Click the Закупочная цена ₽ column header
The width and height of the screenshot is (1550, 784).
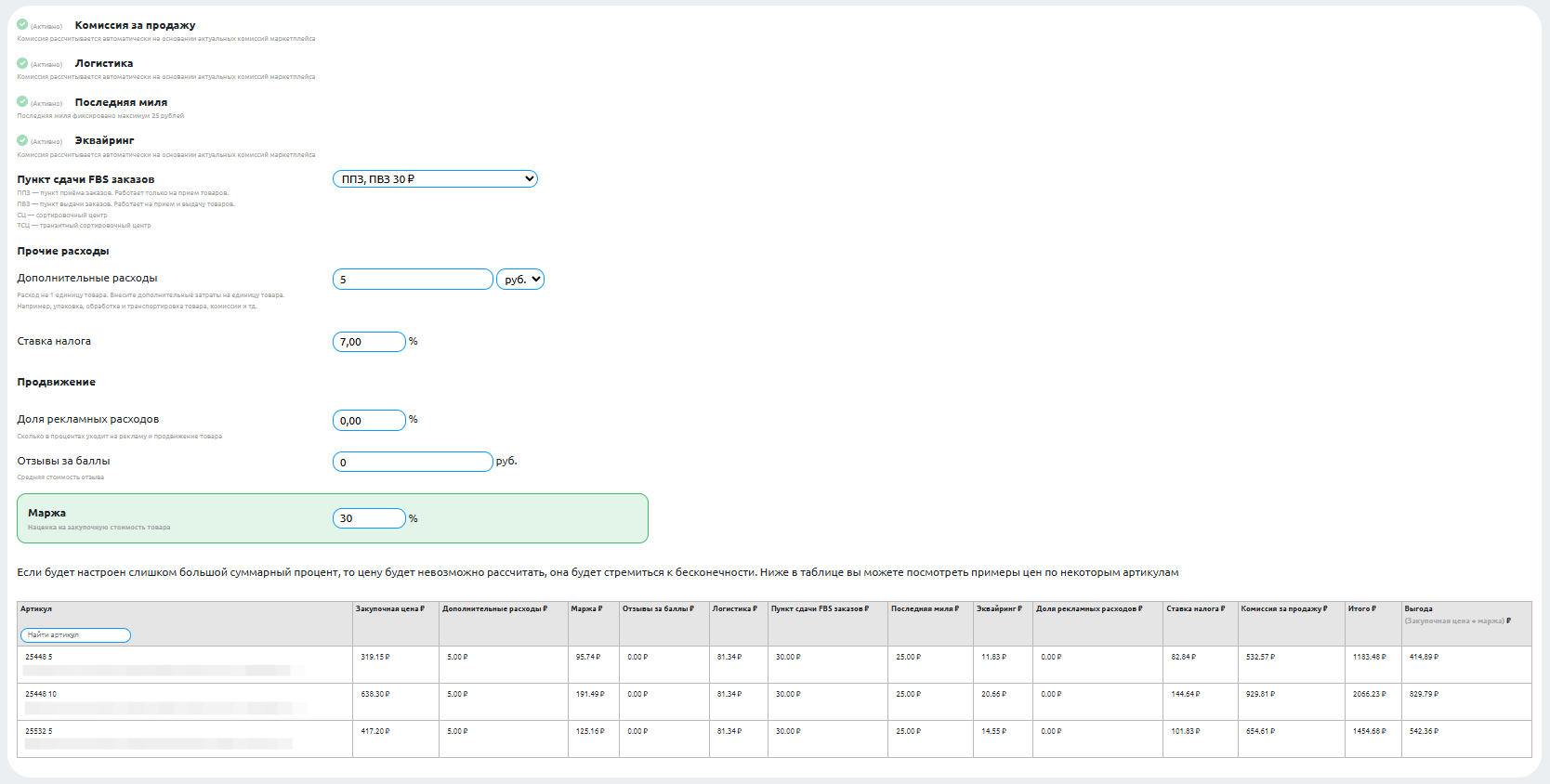[389, 609]
